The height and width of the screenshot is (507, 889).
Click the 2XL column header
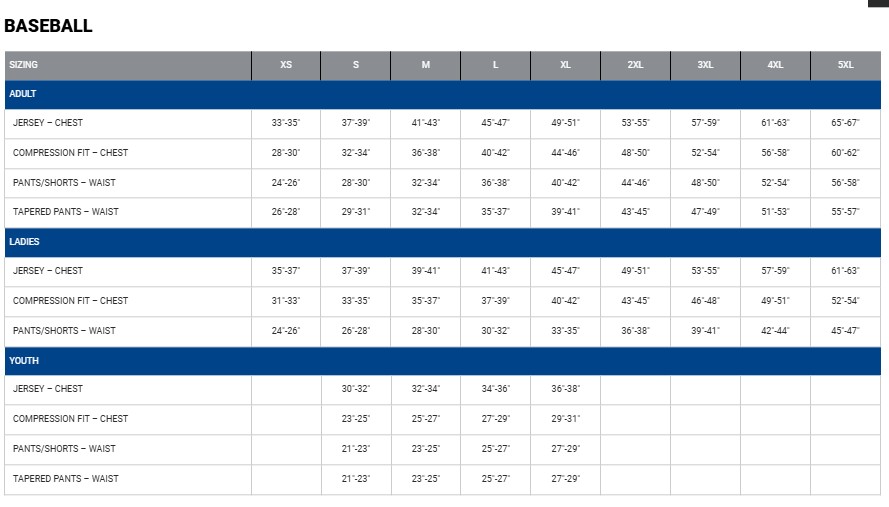pos(635,65)
